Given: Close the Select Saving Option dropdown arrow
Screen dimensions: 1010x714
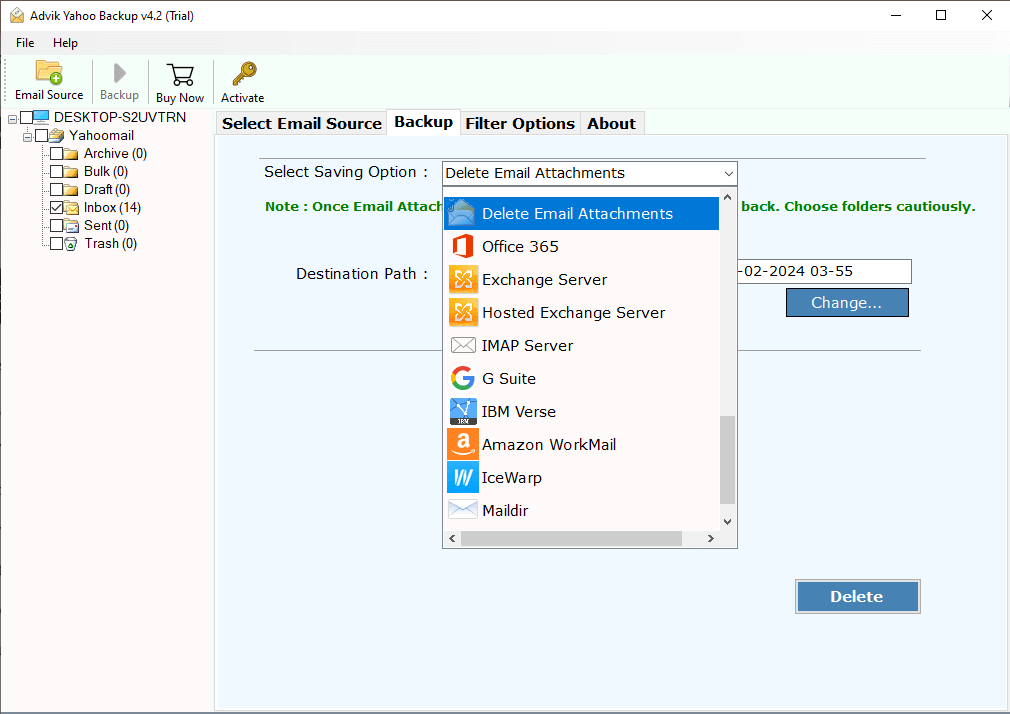Looking at the screenshot, I should point(729,173).
